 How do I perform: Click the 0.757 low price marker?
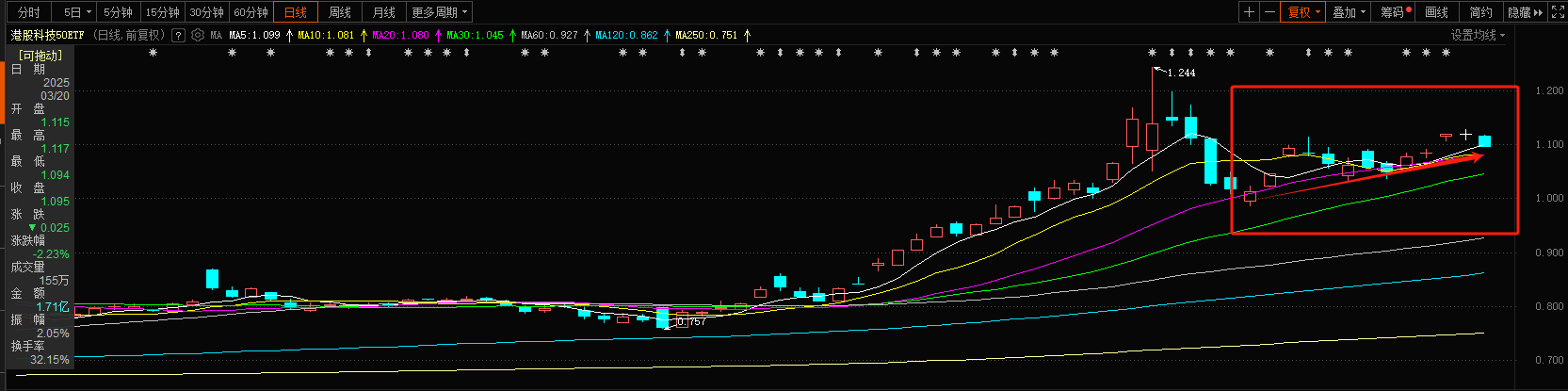pyautogui.click(x=691, y=322)
